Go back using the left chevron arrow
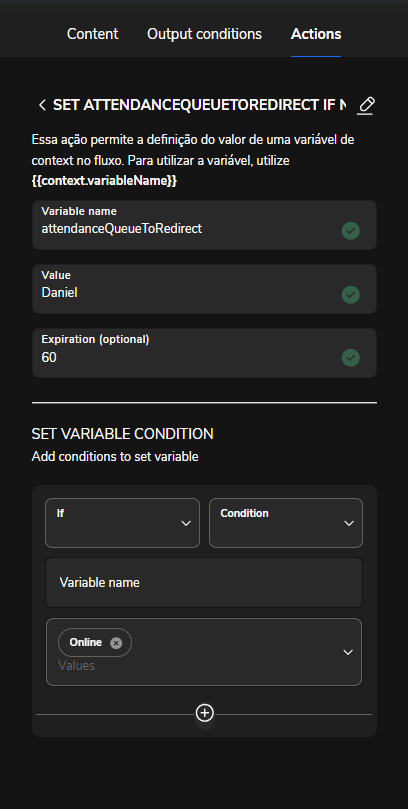 tap(42, 105)
